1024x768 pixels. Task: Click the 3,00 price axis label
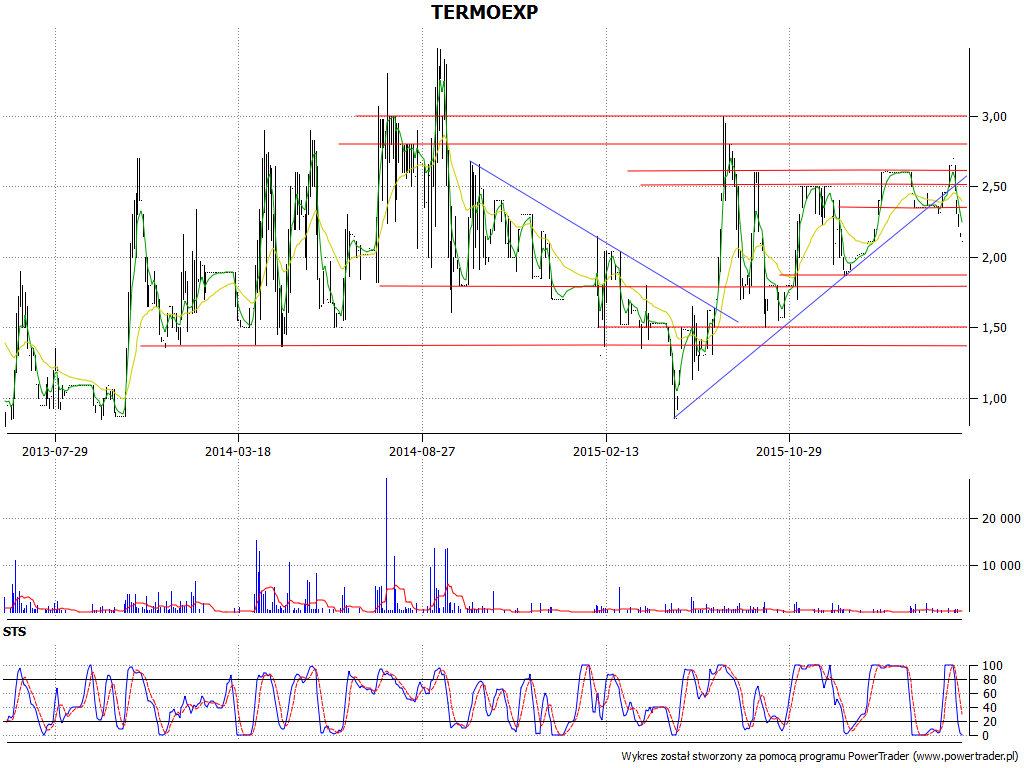click(993, 117)
